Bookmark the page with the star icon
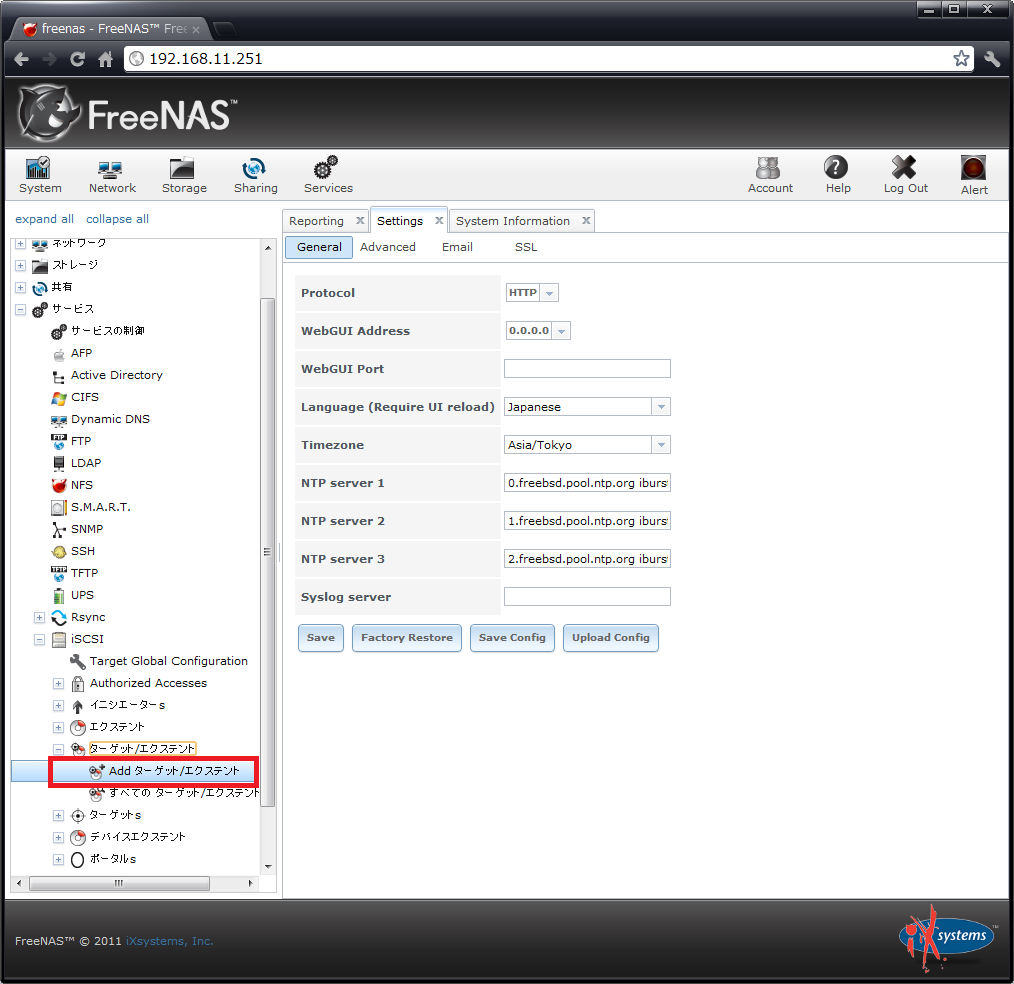Viewport: 1014px width, 984px height. (961, 59)
